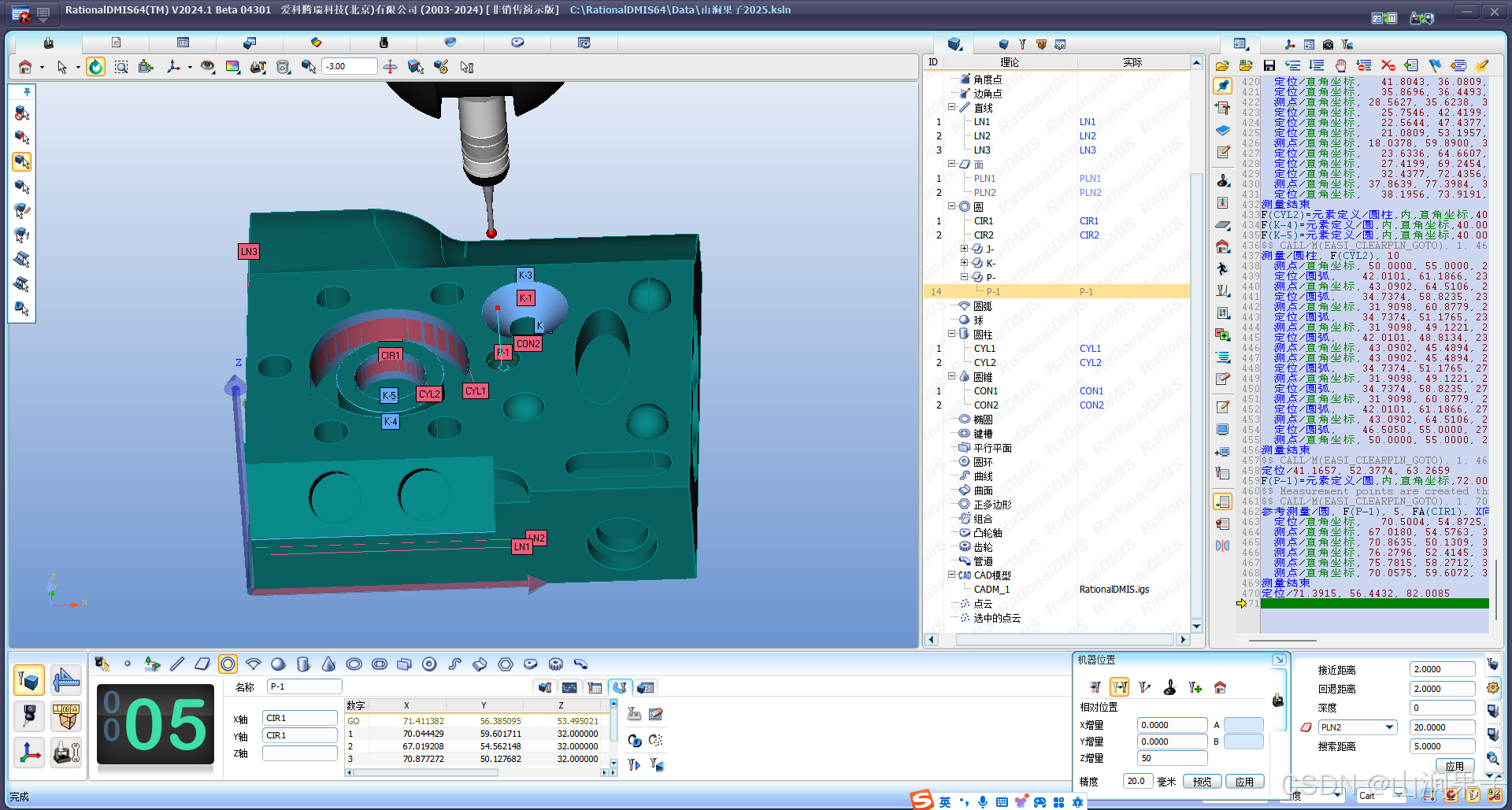The image size is (1512, 810).
Task: Switch to the 实际 column header
Action: [1132, 62]
